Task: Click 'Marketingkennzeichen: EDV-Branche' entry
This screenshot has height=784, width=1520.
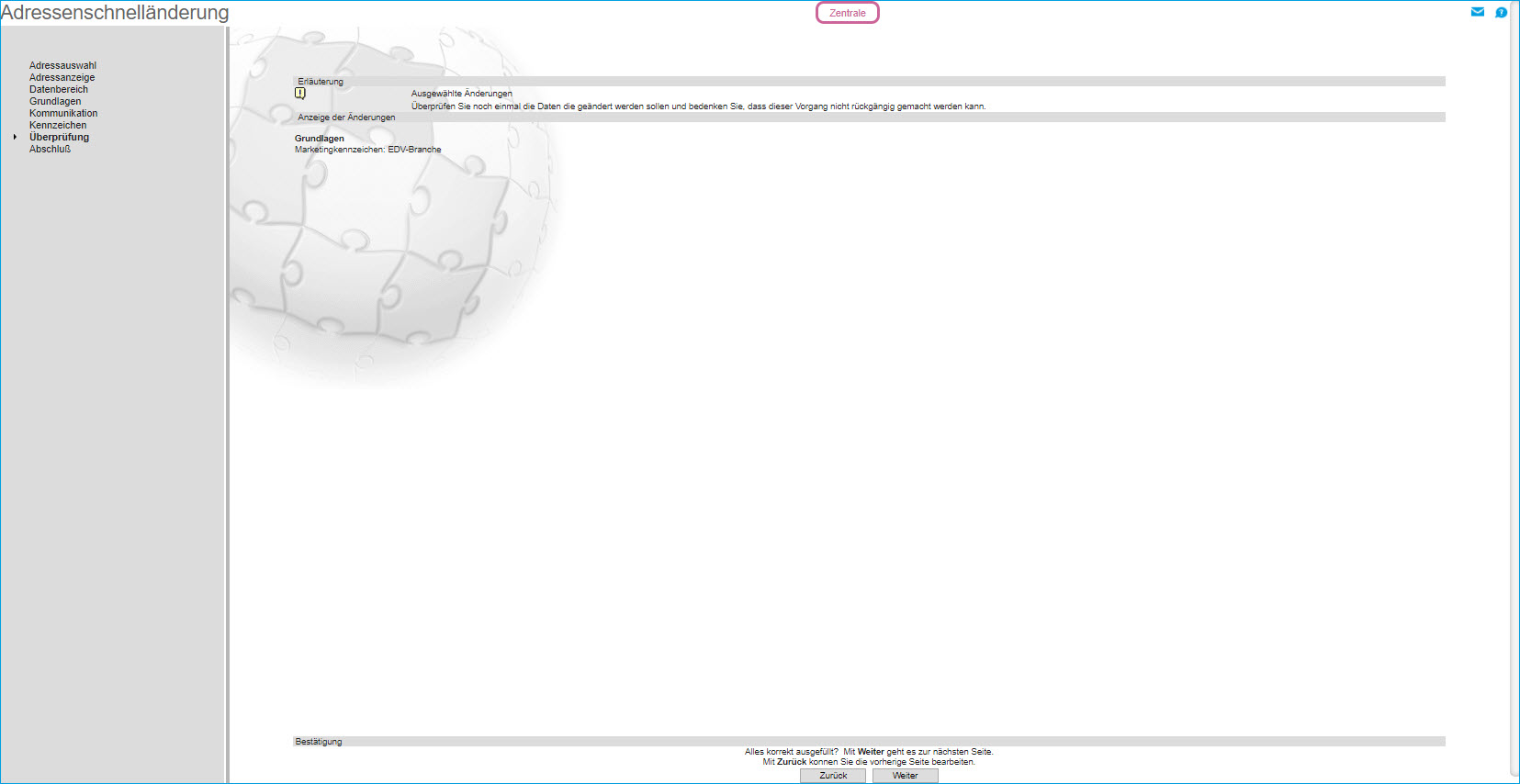Action: tap(367, 150)
